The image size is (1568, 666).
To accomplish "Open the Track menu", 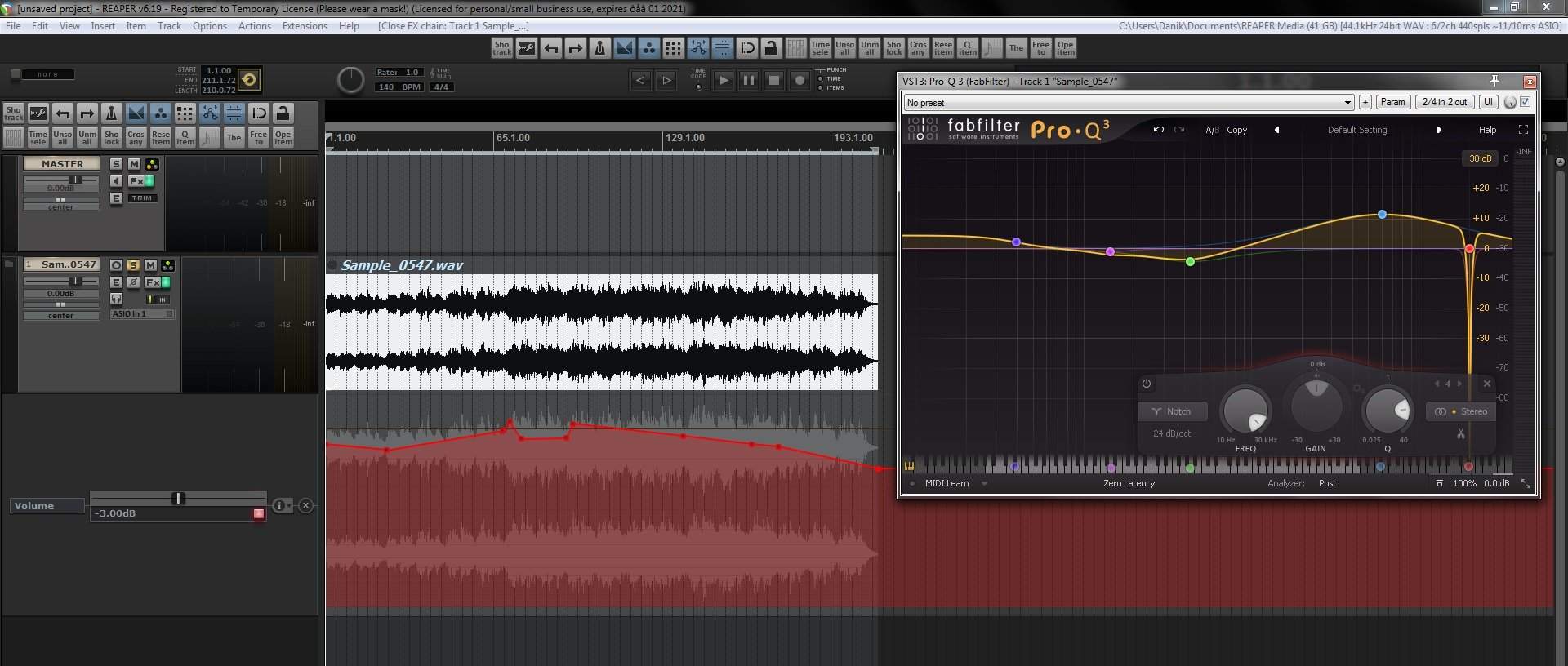I will (169, 26).
